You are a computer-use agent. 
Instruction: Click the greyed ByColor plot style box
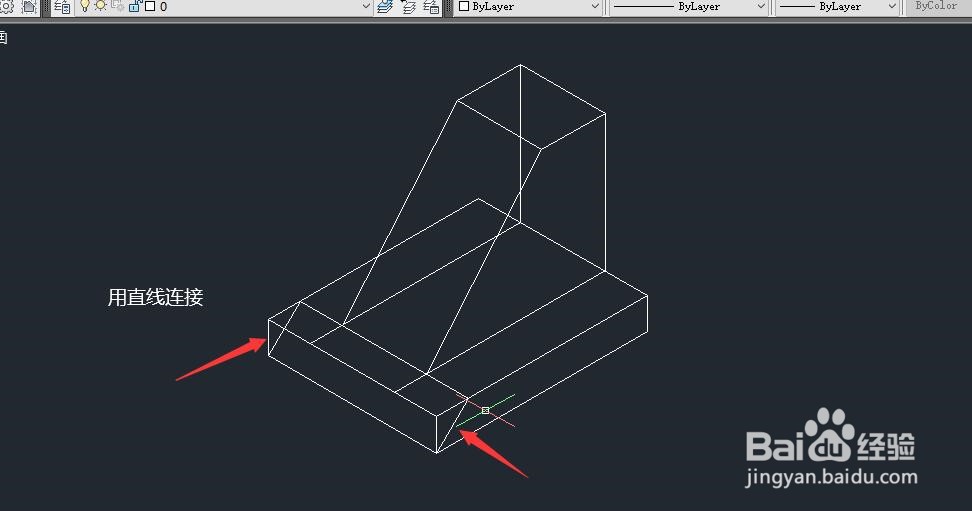[x=939, y=6]
